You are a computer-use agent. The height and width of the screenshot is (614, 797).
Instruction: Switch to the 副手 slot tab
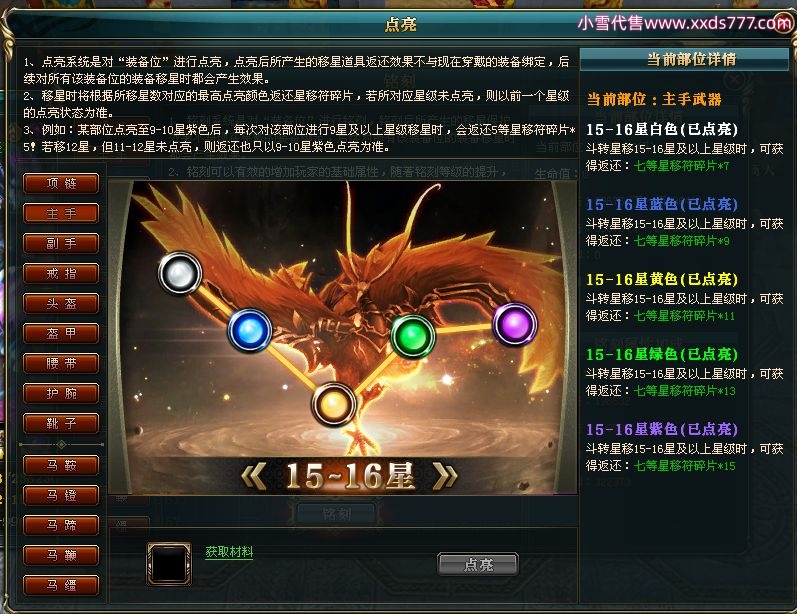61,243
